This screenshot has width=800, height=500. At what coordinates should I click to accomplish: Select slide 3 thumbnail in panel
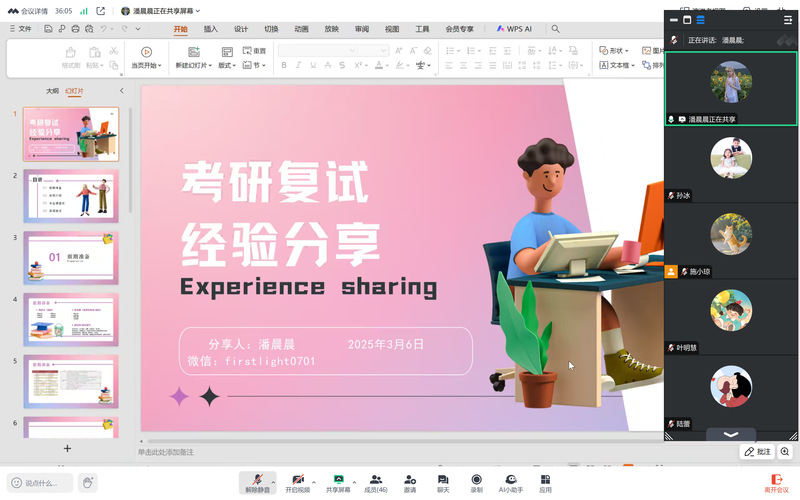pyautogui.click(x=72, y=257)
